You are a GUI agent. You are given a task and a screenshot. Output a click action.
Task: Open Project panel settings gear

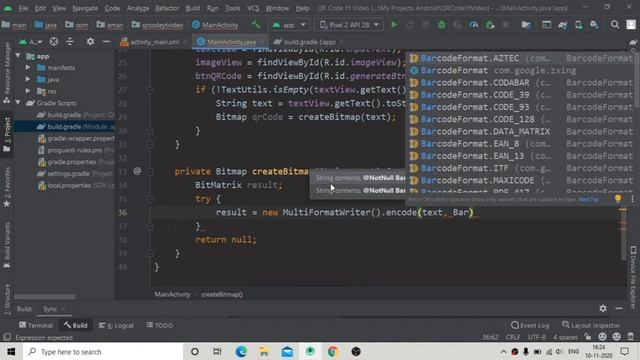[90, 42]
